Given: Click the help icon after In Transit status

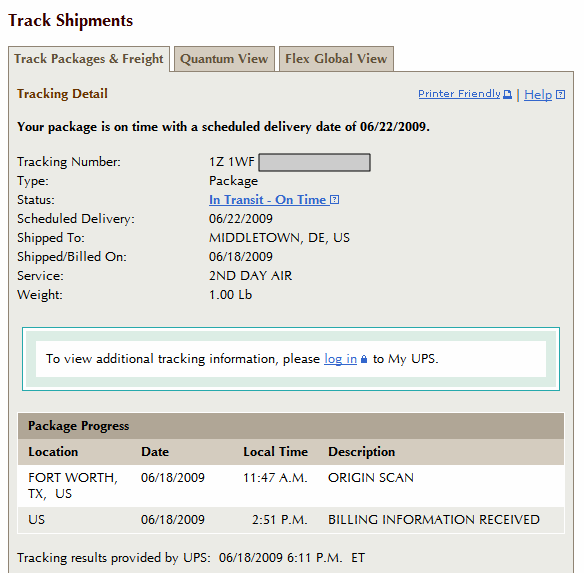Looking at the screenshot, I should (x=334, y=200).
